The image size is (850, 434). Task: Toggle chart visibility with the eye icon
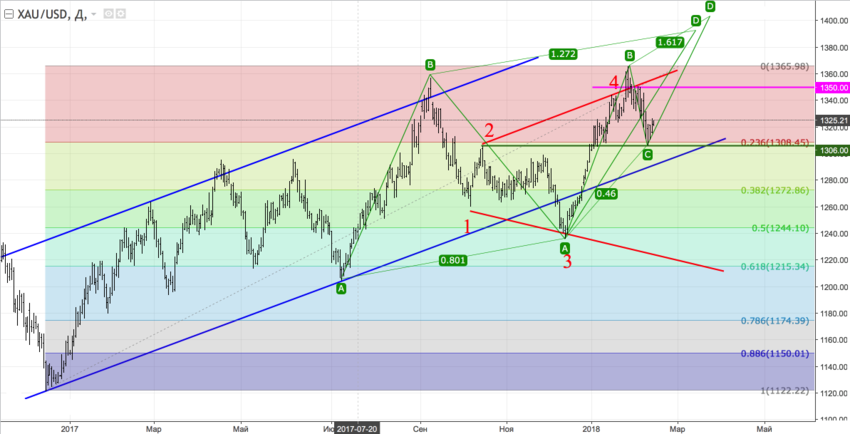point(109,15)
